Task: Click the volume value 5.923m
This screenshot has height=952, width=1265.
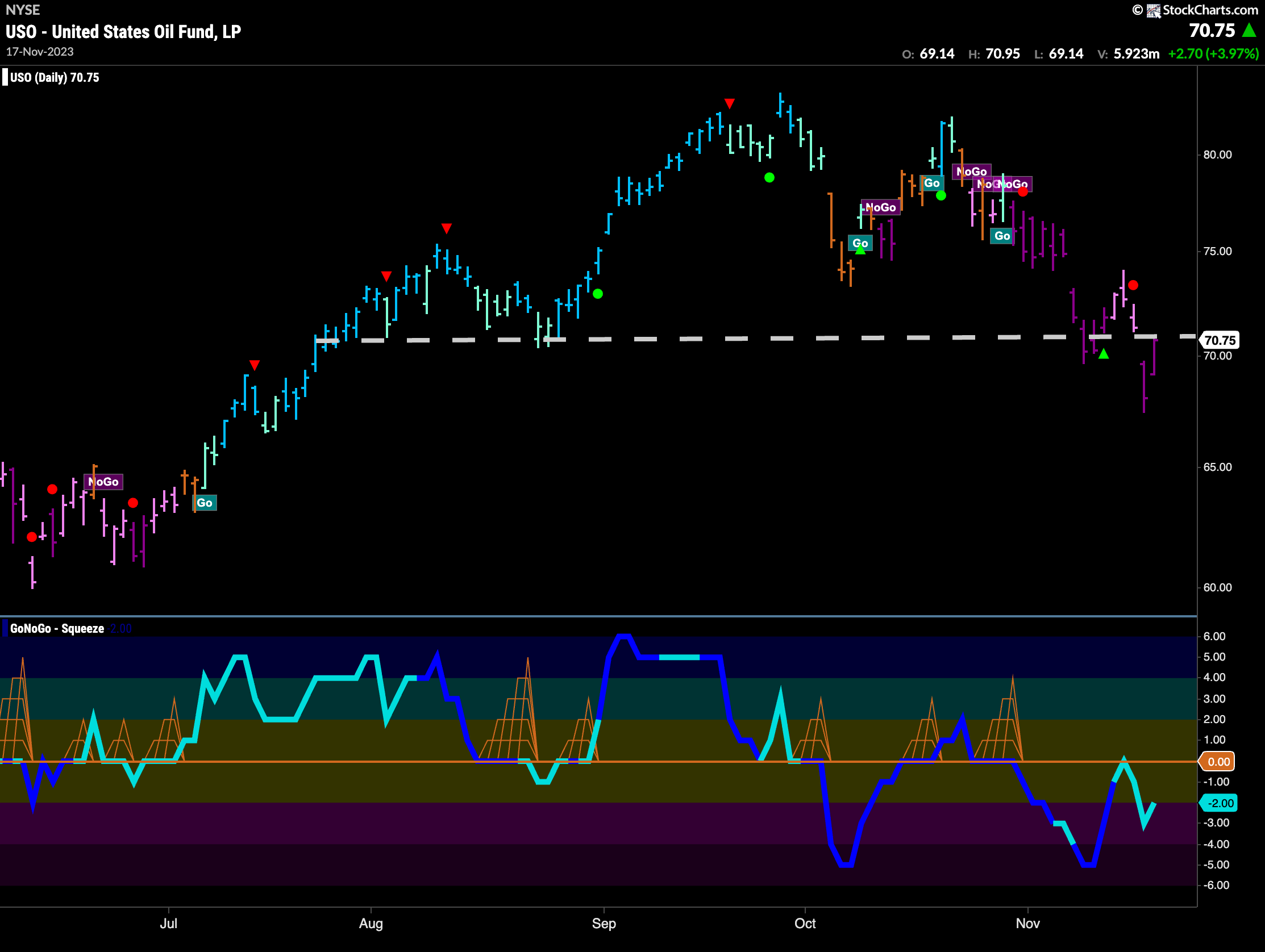Action: 1137,55
